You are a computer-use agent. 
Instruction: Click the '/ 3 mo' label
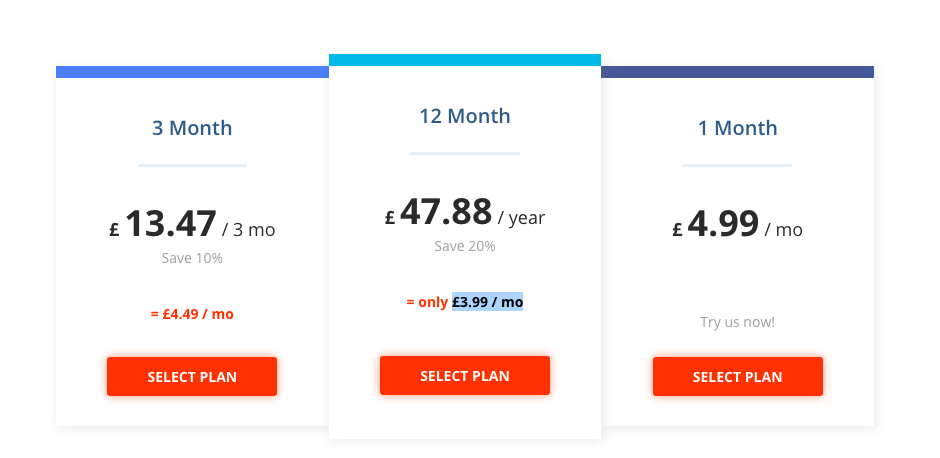coord(249,230)
